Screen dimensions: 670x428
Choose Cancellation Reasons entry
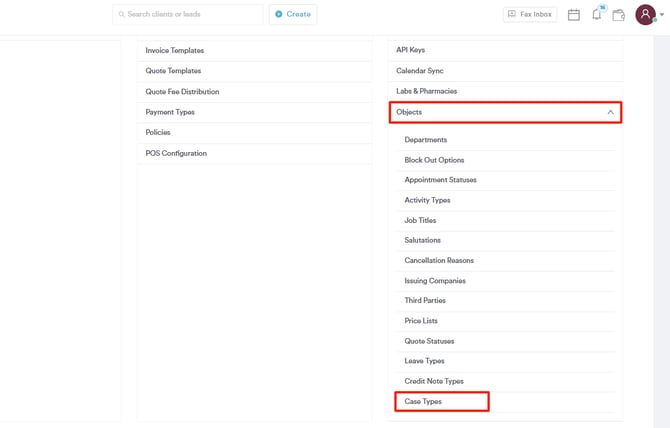(x=439, y=261)
